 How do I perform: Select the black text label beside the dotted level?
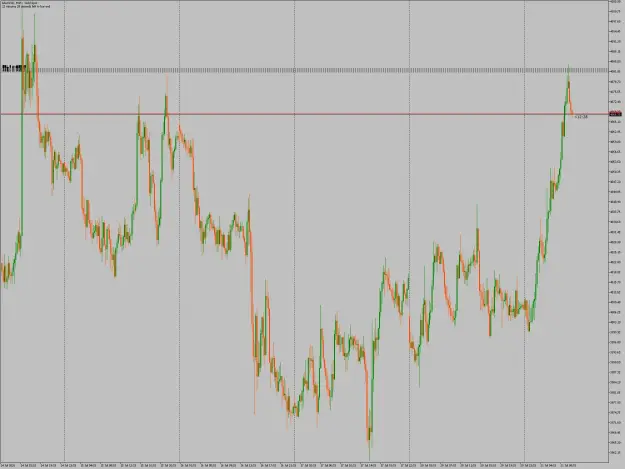pyautogui.click(x=14, y=69)
